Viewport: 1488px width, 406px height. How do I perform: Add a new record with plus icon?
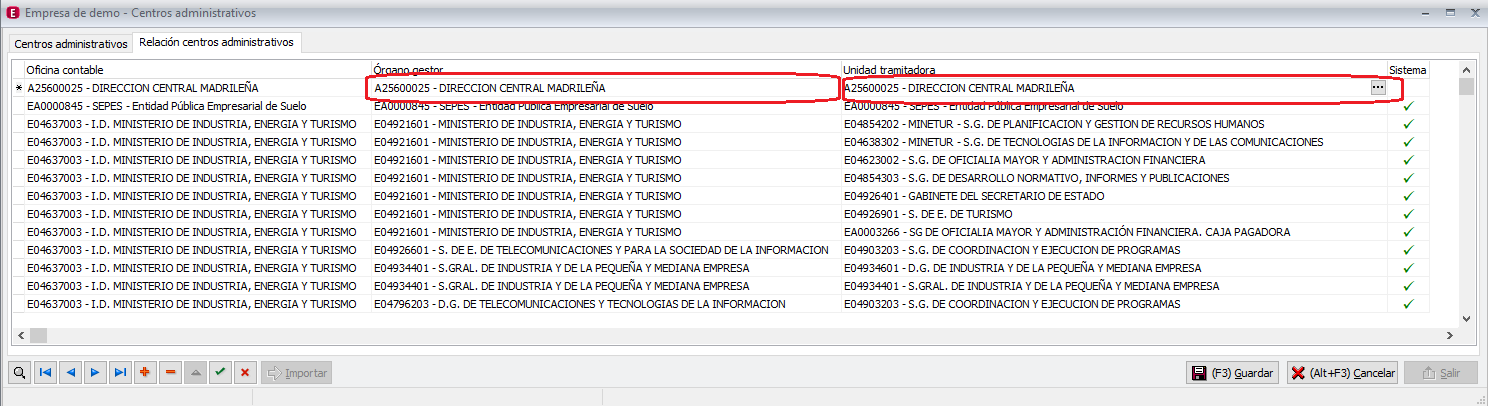click(x=145, y=372)
